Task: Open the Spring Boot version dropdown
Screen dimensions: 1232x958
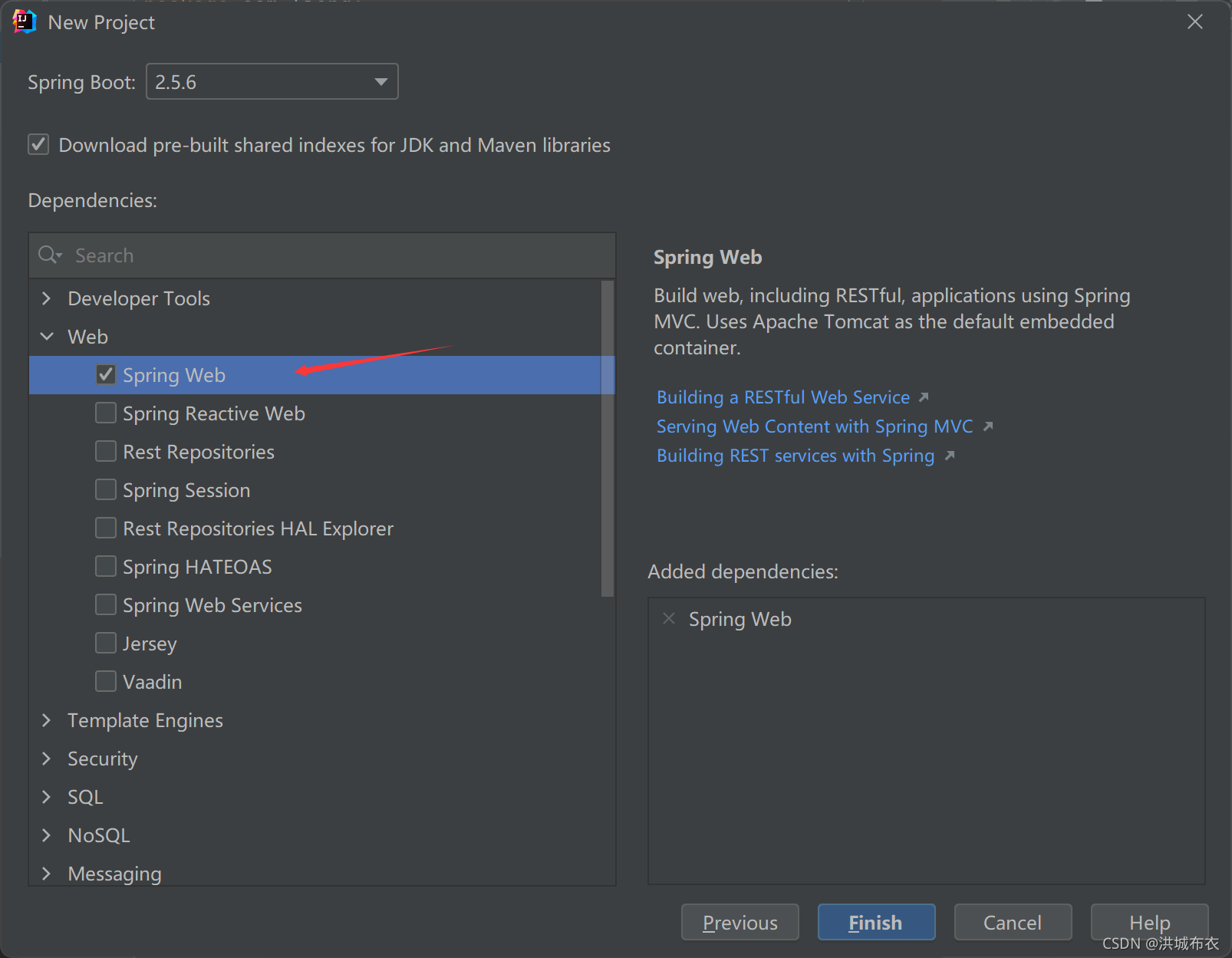Action: 272,81
